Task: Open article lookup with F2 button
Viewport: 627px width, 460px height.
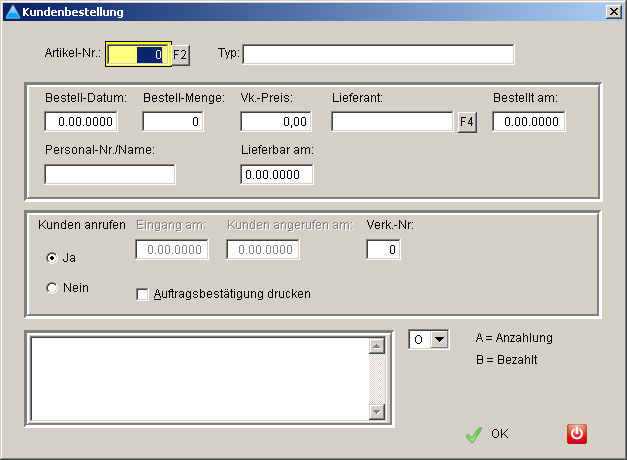Action: point(180,54)
